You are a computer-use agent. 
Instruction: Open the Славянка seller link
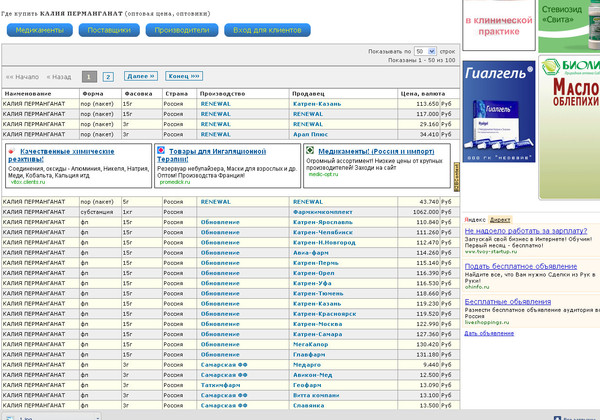pyautogui.click(x=308, y=405)
